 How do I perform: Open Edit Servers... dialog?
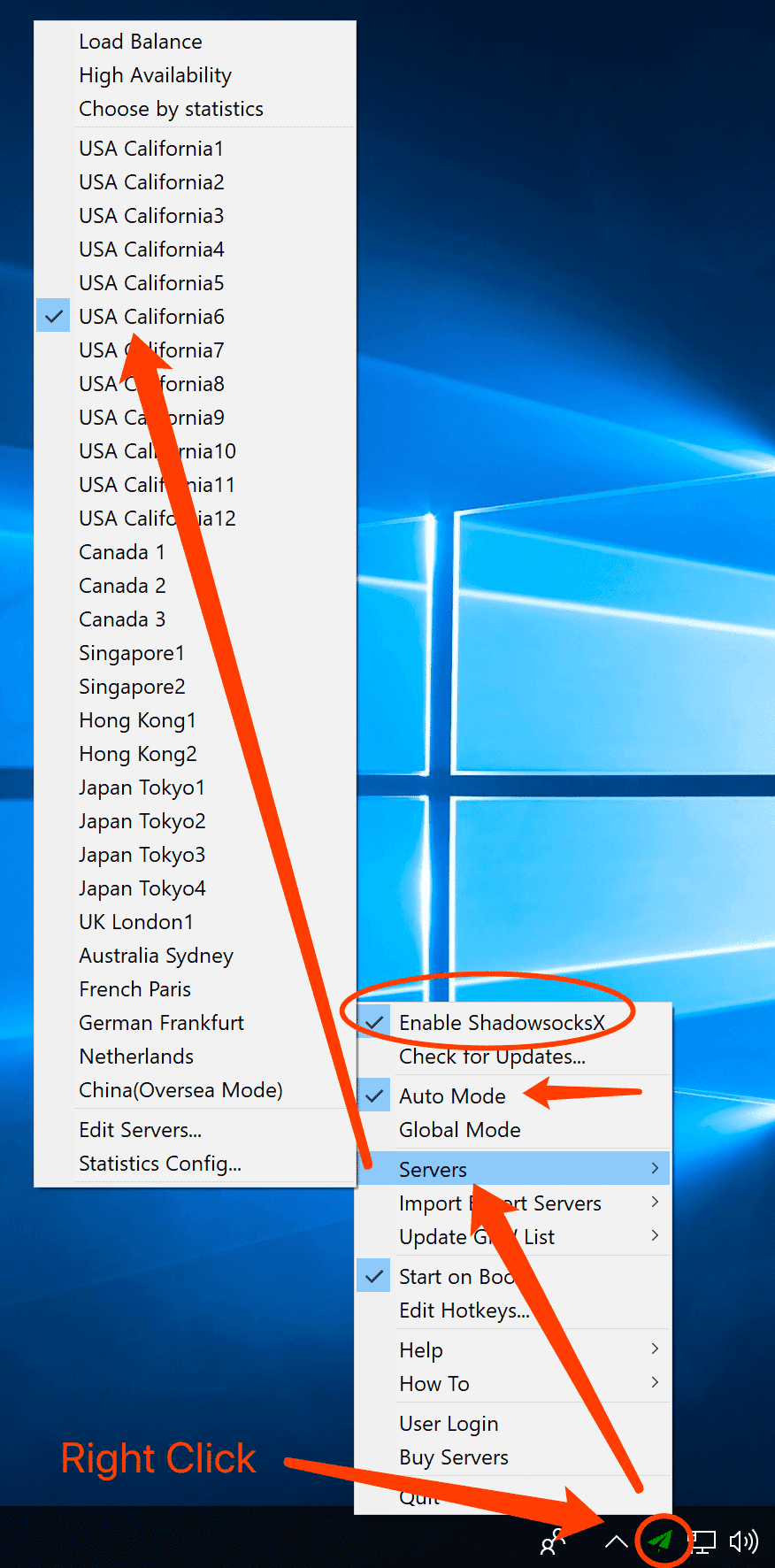[140, 1130]
